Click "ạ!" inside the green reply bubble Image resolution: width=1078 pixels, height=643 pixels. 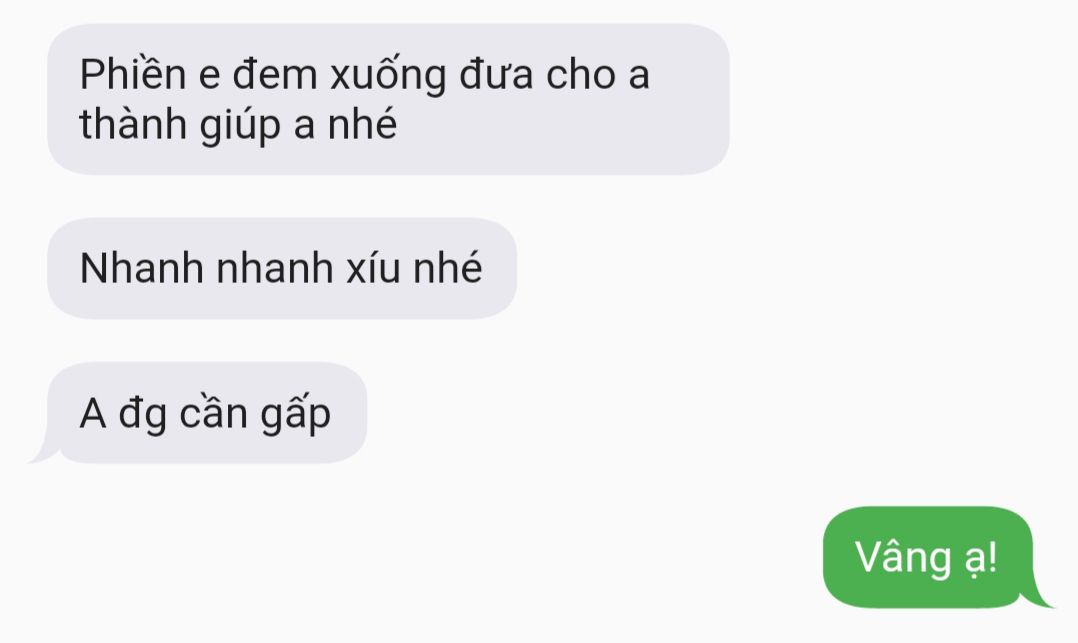(981, 558)
